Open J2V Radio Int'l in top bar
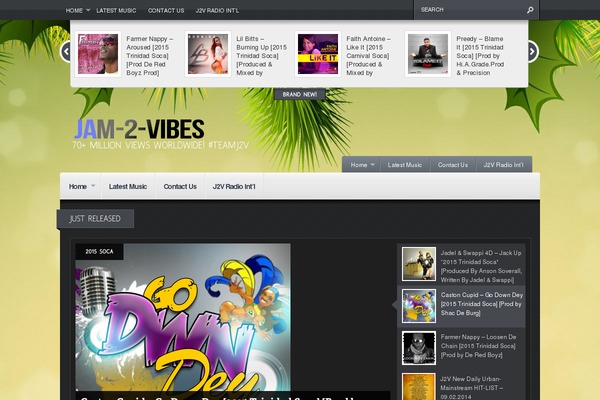The image size is (600, 400). tap(217, 10)
